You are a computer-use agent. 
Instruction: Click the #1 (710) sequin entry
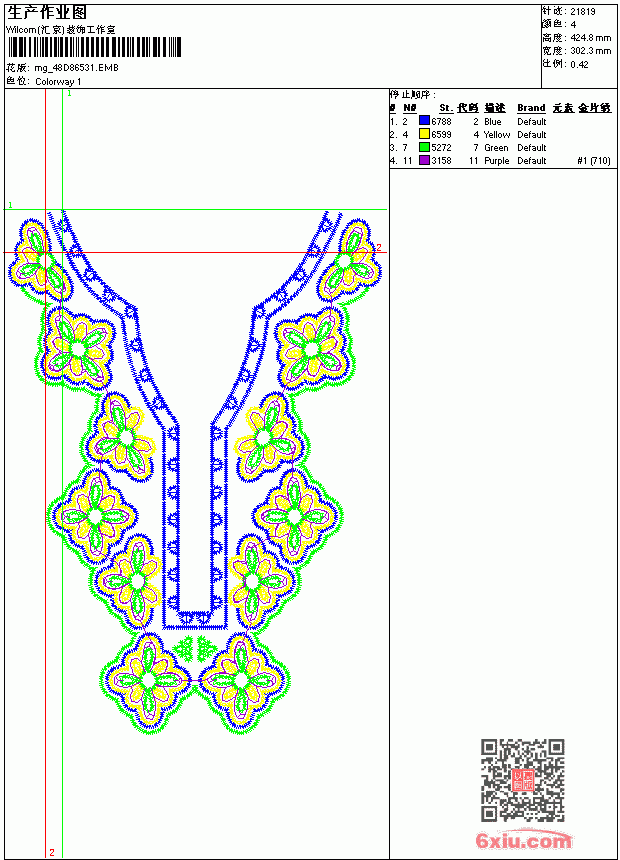tap(594, 161)
